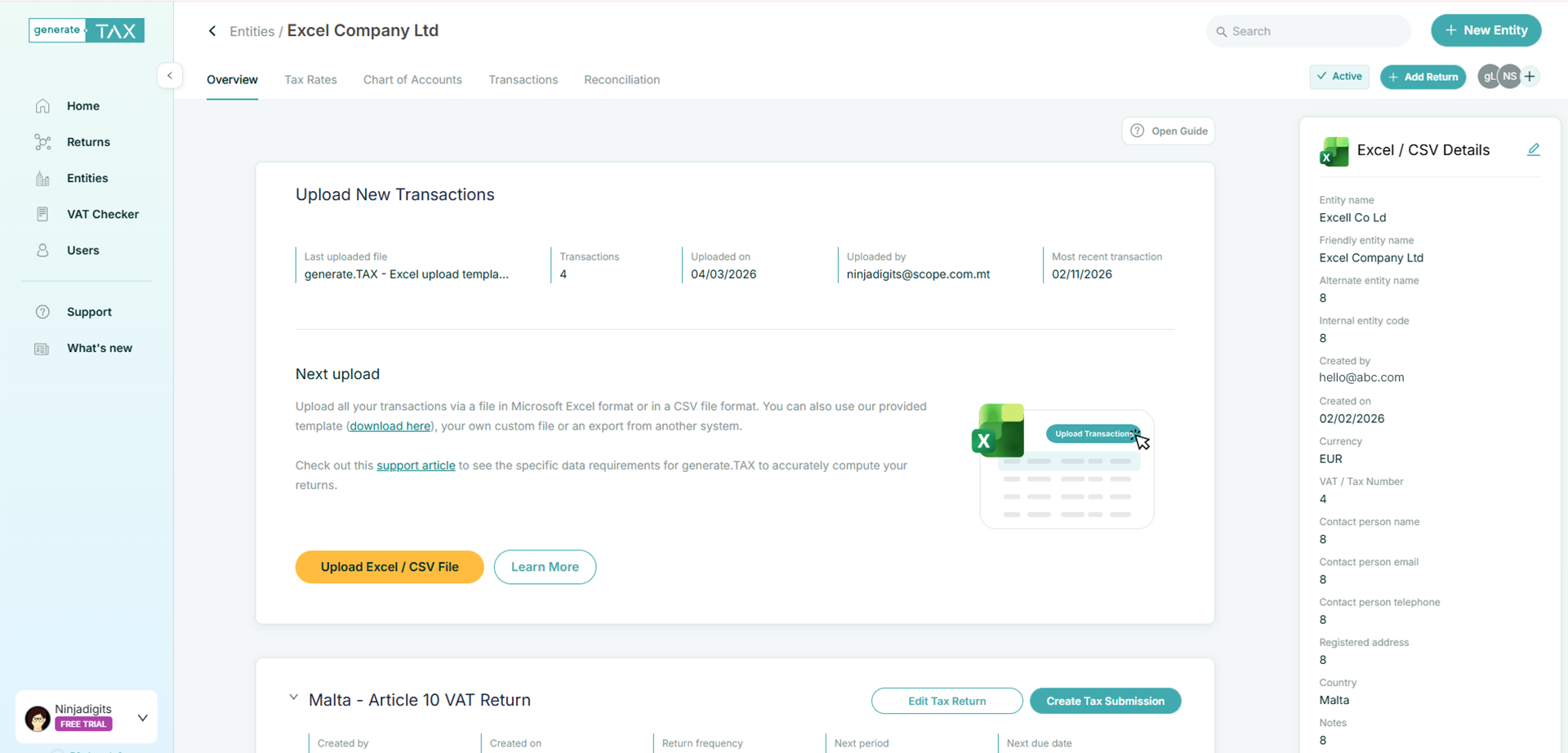Open the Users section icon

click(42, 250)
